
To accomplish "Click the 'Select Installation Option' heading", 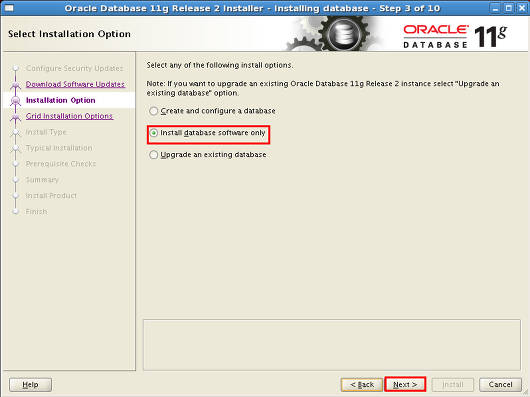I will pos(69,34).
